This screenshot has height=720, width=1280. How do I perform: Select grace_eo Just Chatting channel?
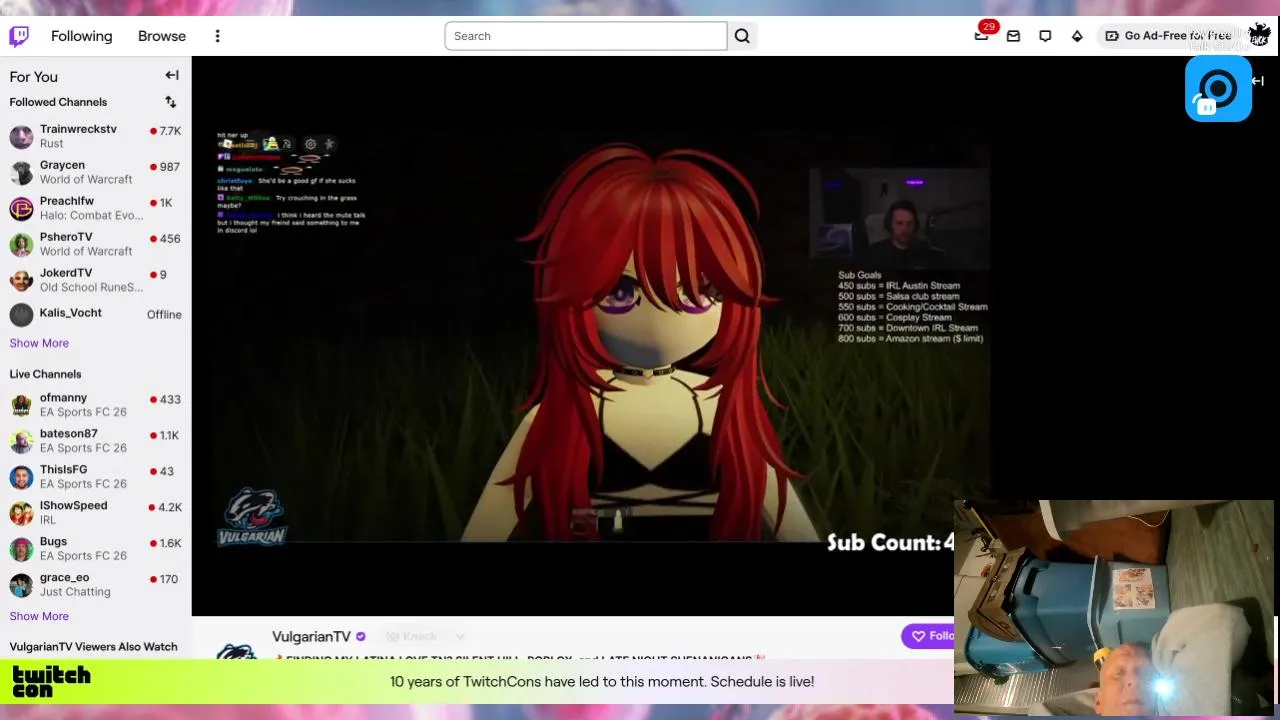pyautogui.click(x=95, y=584)
